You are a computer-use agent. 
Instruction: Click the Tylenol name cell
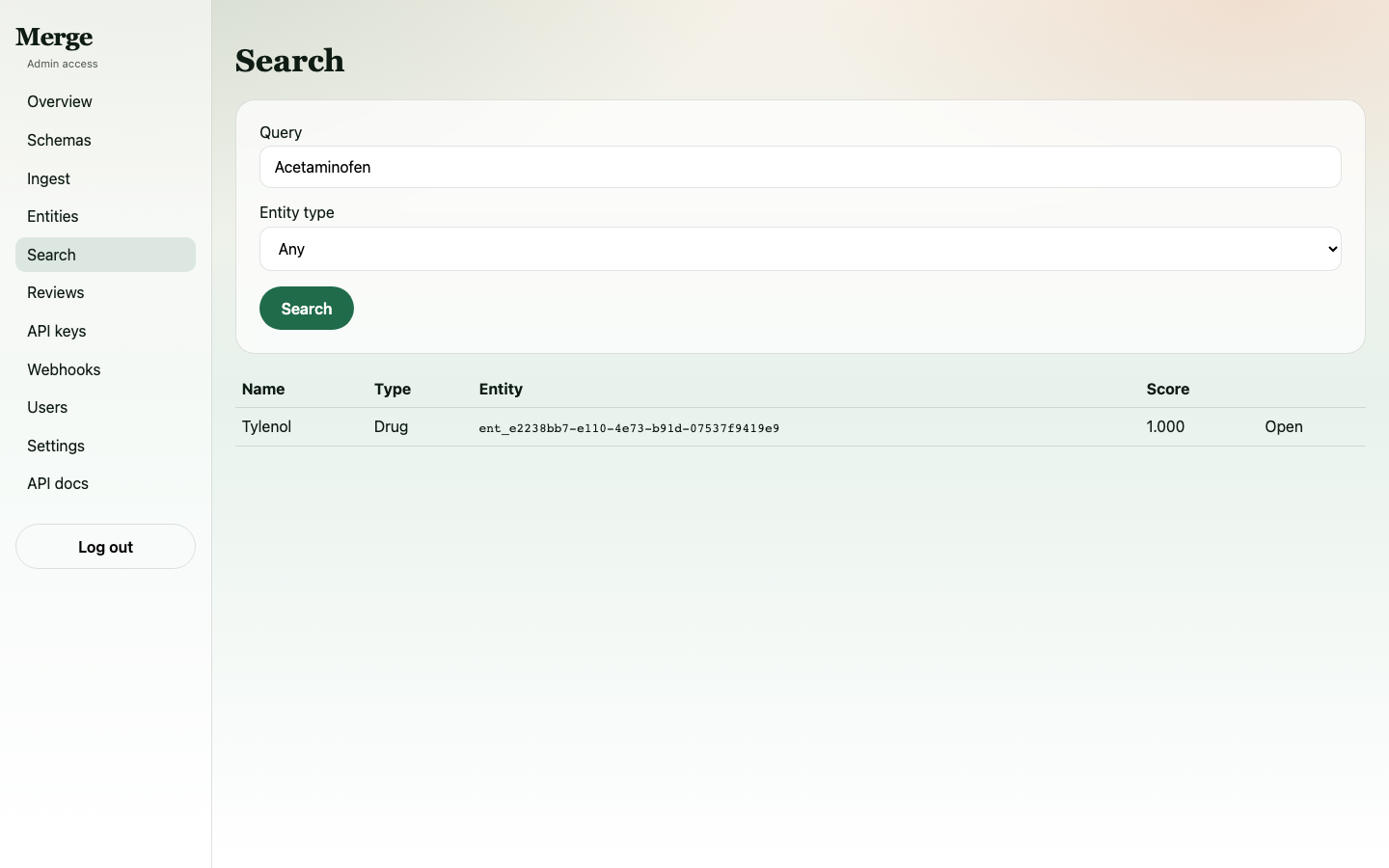click(x=266, y=426)
